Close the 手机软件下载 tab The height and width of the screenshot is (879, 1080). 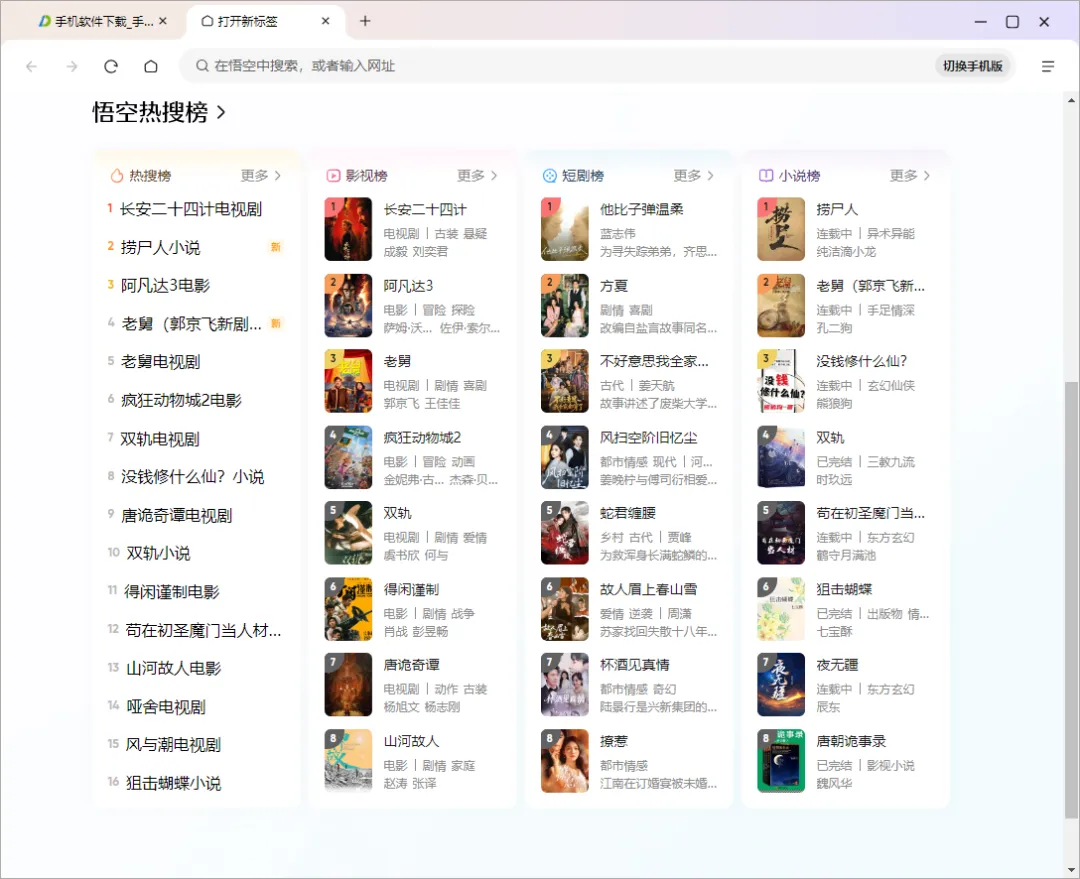click(163, 21)
